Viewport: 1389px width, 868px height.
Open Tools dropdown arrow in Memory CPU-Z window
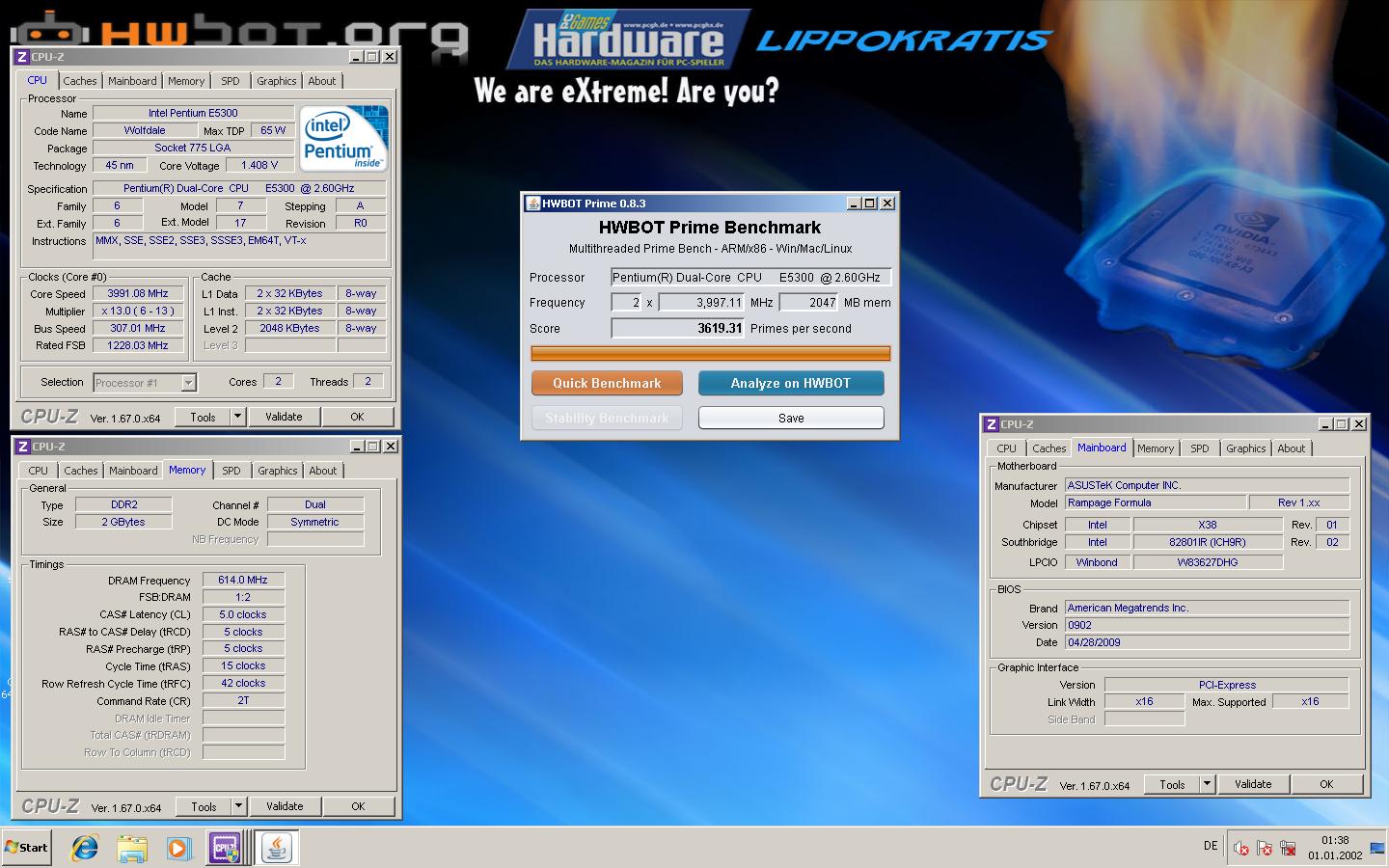(239, 806)
